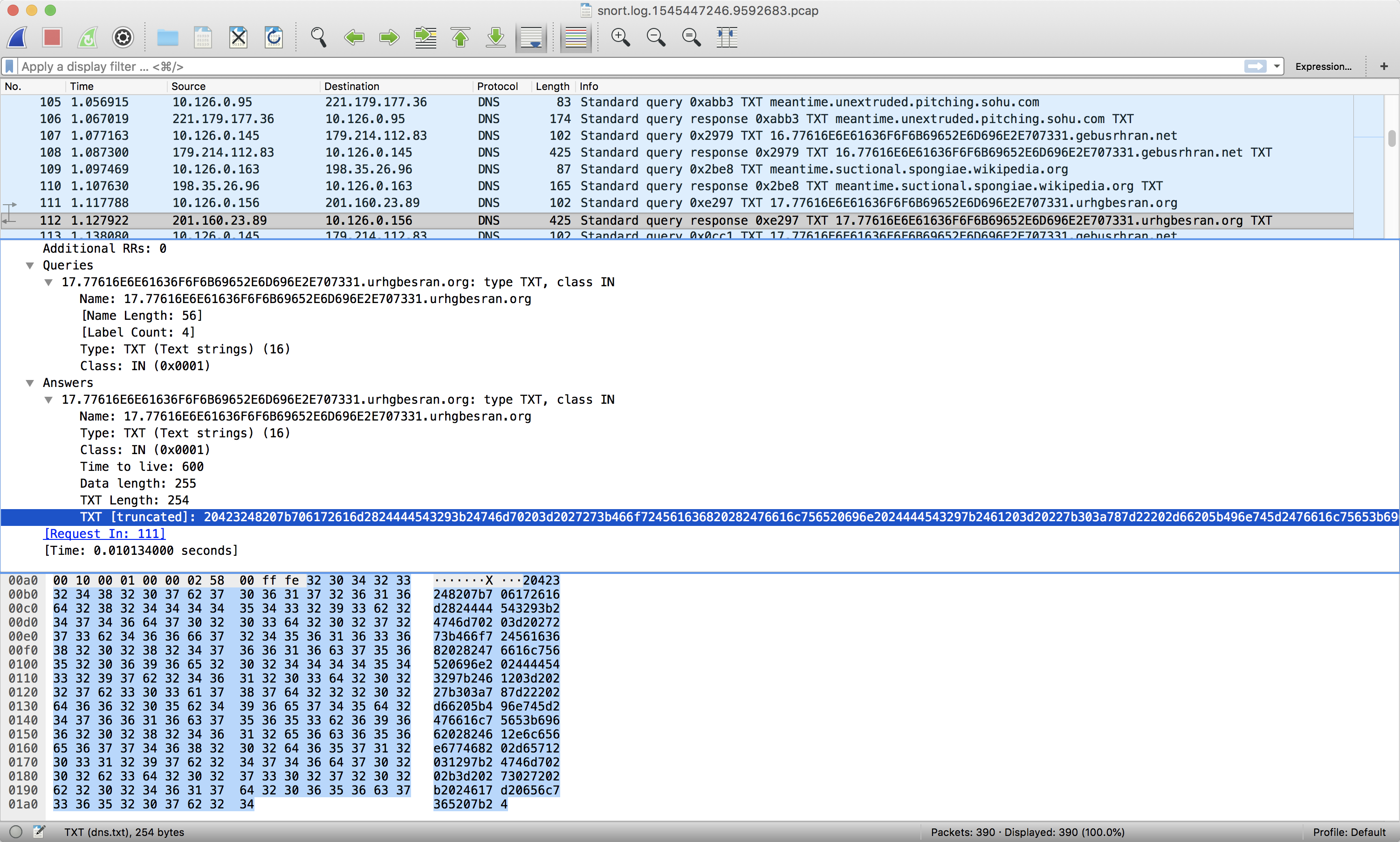Viewport: 1400px width, 842px height.
Task: Follow the Request In: 111 link
Action: [x=105, y=534]
